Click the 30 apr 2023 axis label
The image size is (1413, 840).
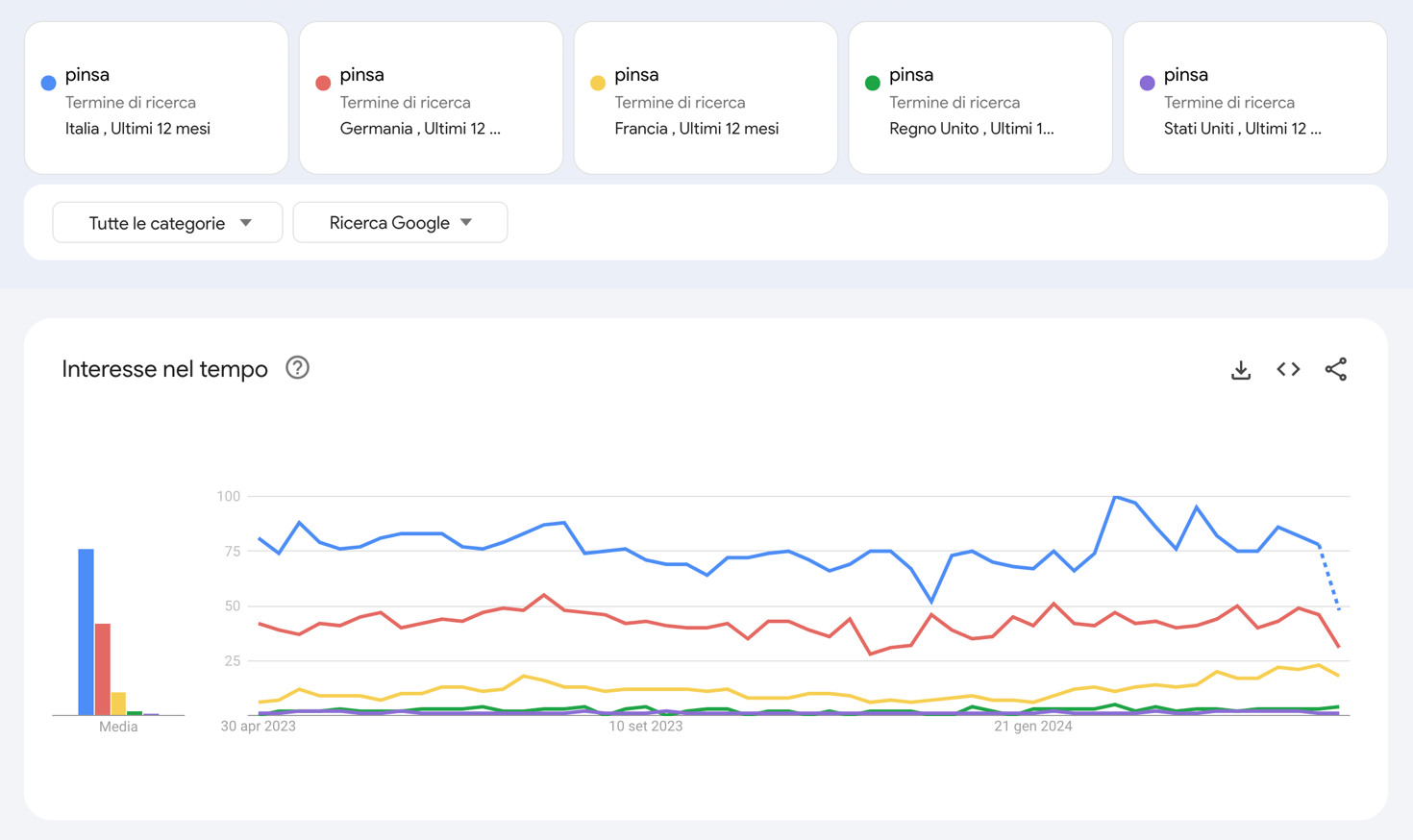point(259,727)
